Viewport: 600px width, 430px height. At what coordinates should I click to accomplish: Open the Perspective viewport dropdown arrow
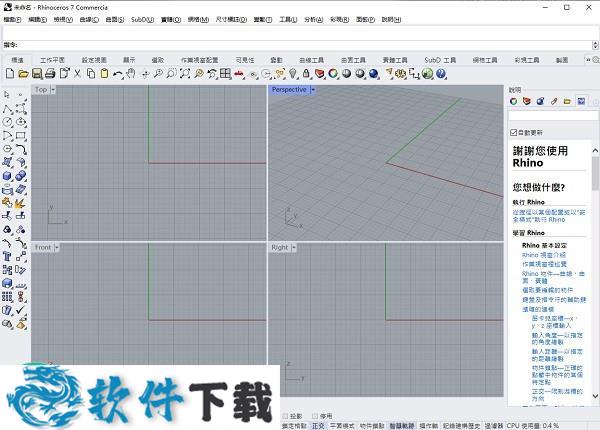[x=313, y=90]
